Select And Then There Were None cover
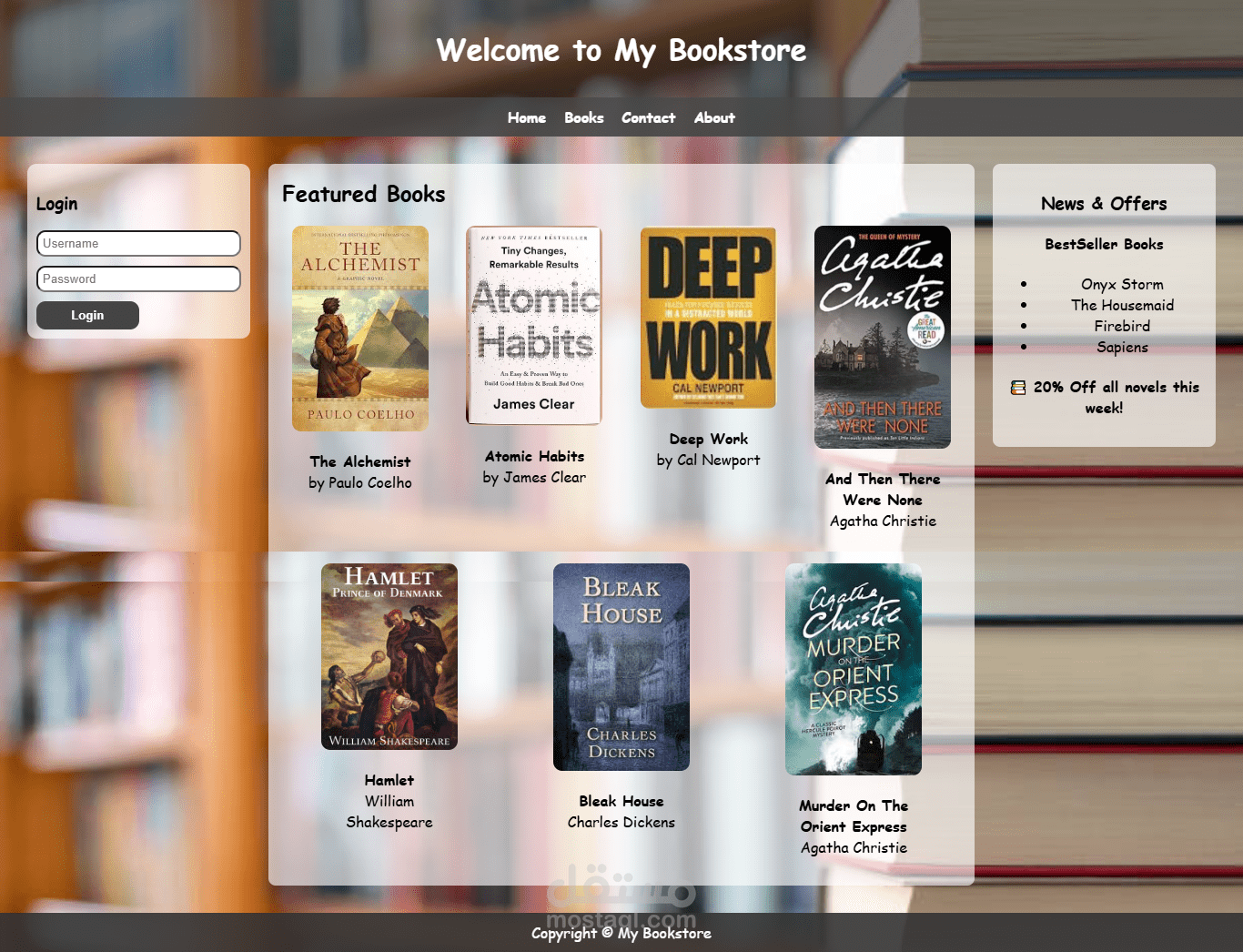This screenshot has width=1243, height=952. tap(883, 338)
